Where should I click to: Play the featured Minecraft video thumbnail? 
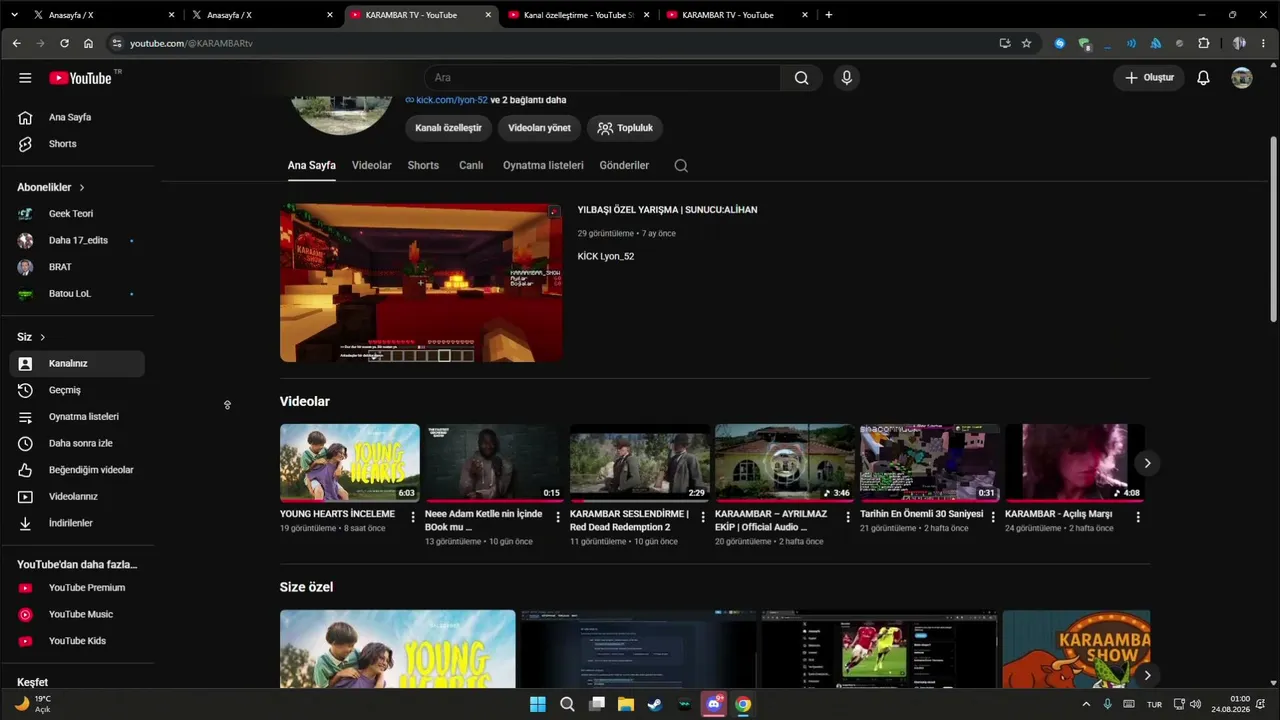click(421, 283)
